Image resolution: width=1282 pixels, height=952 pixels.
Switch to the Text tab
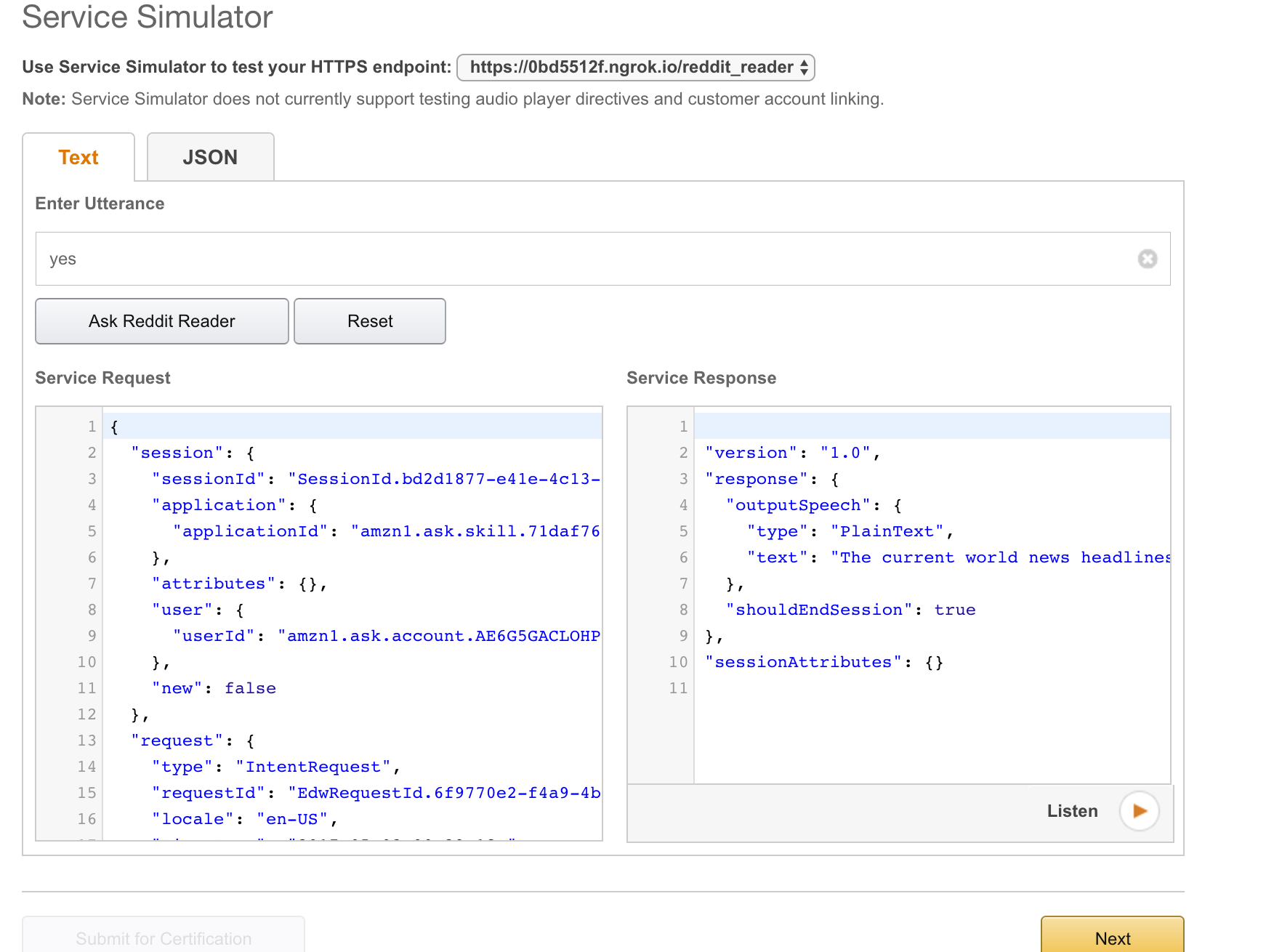78,157
